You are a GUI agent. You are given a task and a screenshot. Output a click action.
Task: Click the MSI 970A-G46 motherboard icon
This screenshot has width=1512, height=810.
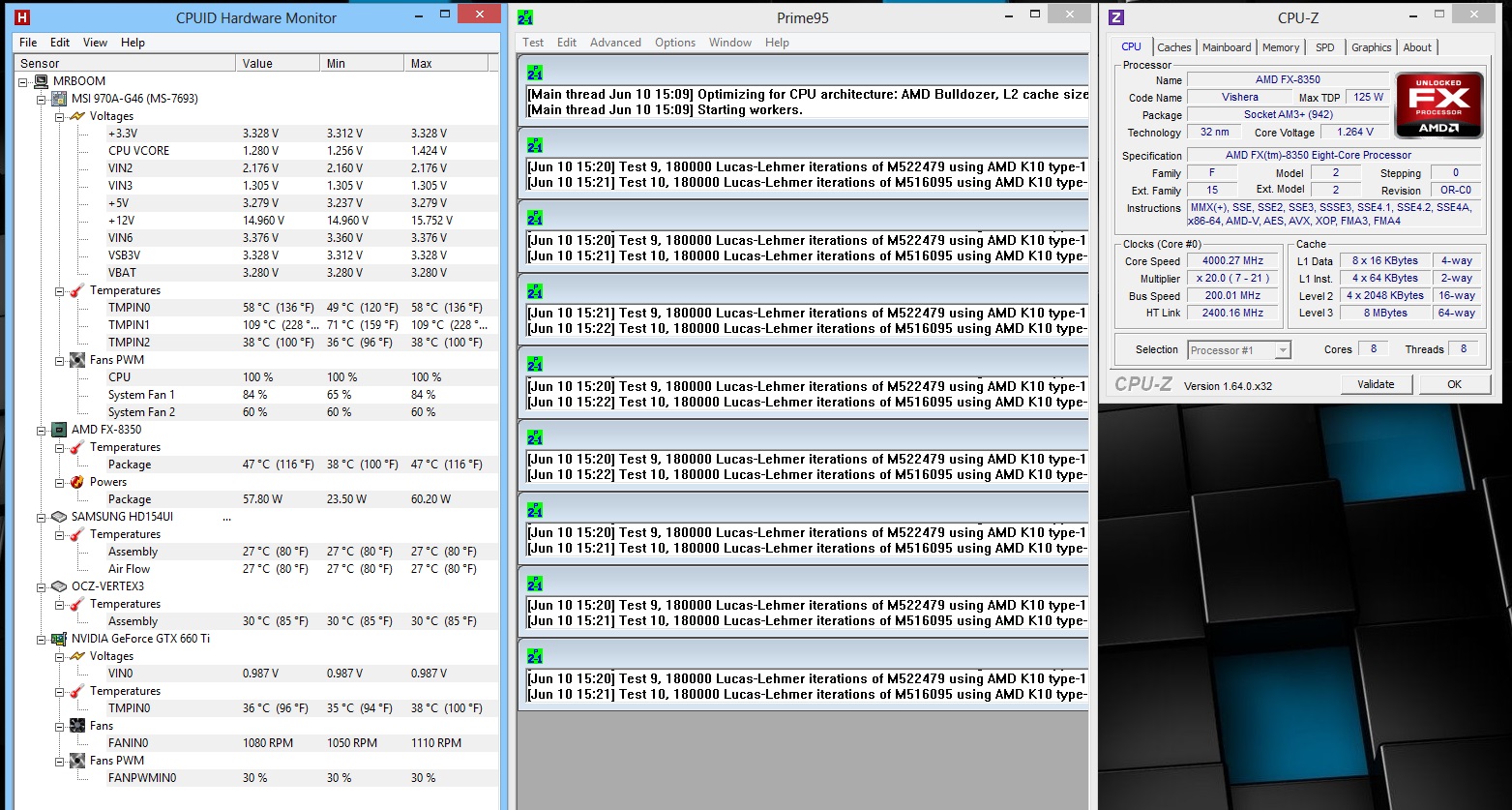click(x=59, y=99)
